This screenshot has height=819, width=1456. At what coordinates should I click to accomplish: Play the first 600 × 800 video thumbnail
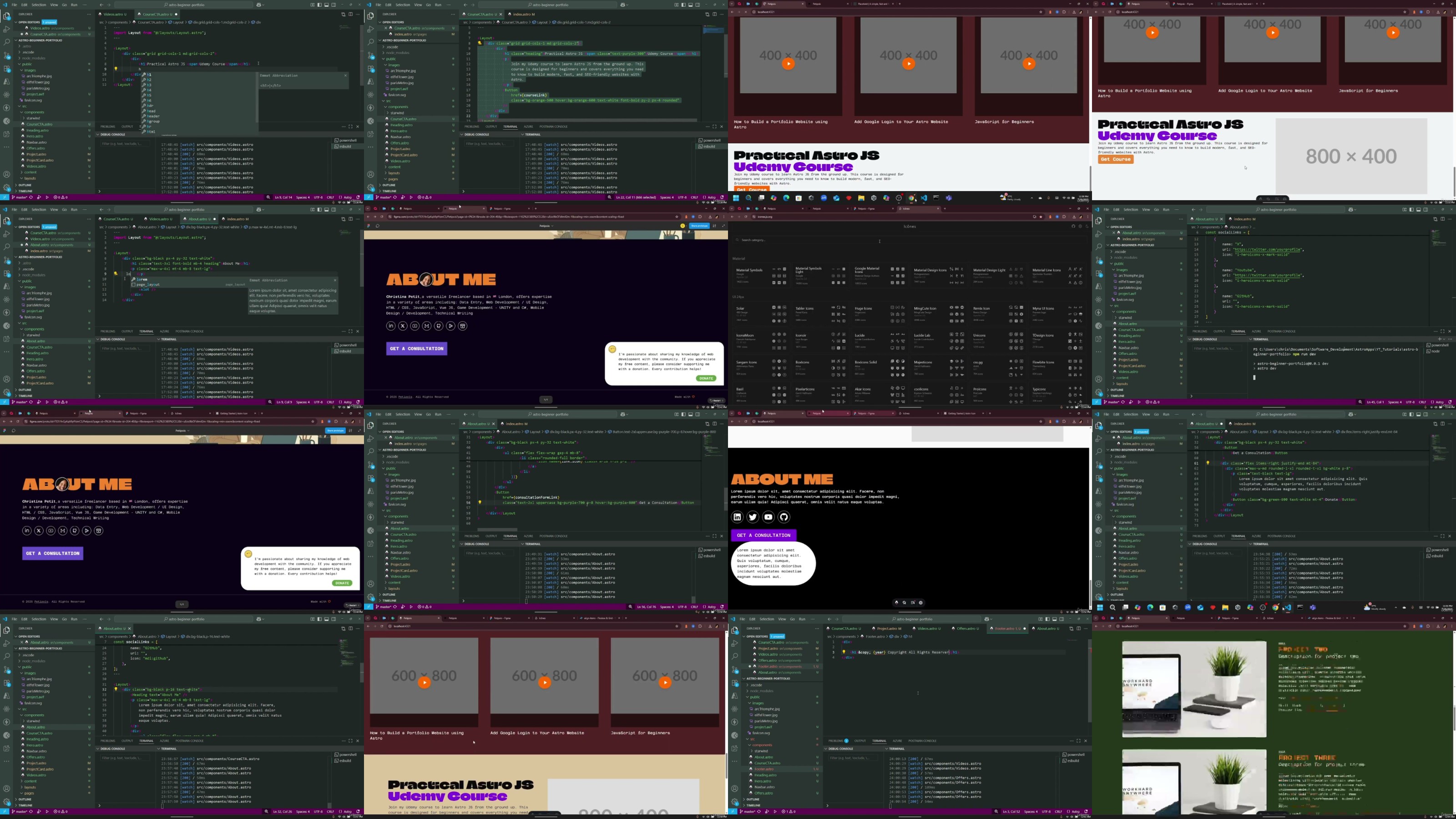pyautogui.click(x=424, y=682)
